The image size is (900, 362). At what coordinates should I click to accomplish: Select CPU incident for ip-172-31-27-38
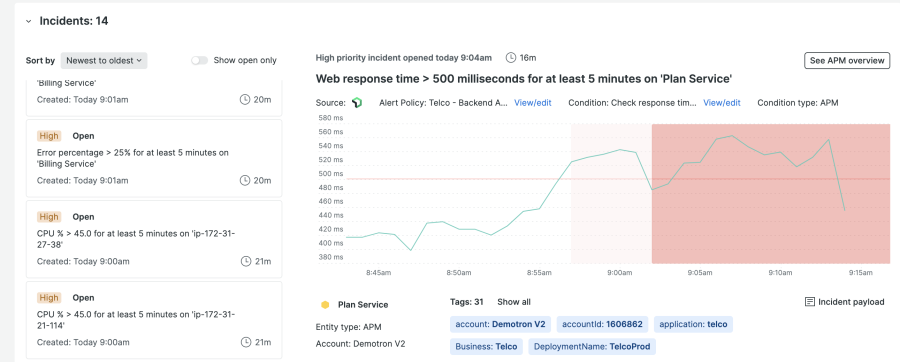click(154, 239)
